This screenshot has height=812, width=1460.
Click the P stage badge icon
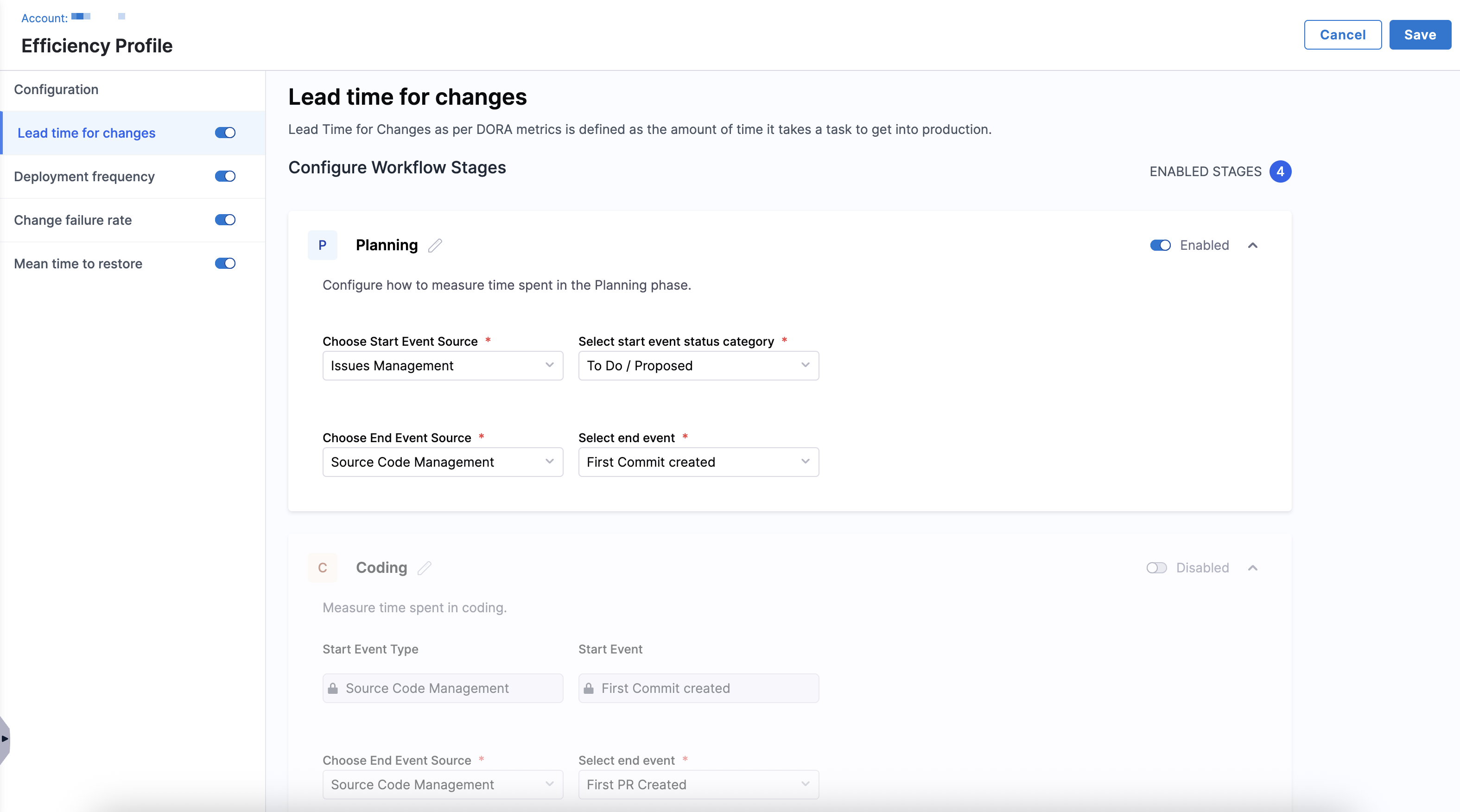click(x=322, y=245)
